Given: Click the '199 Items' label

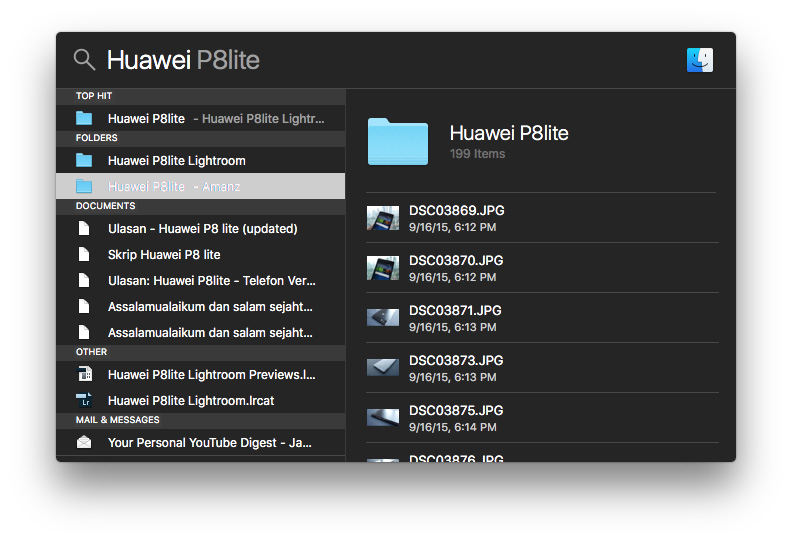Looking at the screenshot, I should click(477, 154).
